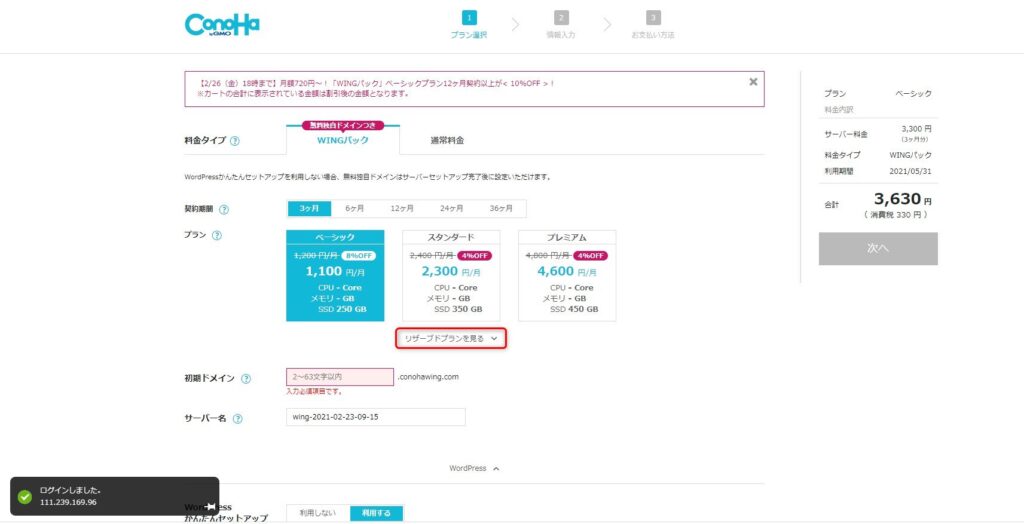Open help icon next to プラン
Screen dimensions: 1024x524
click(x=217, y=236)
